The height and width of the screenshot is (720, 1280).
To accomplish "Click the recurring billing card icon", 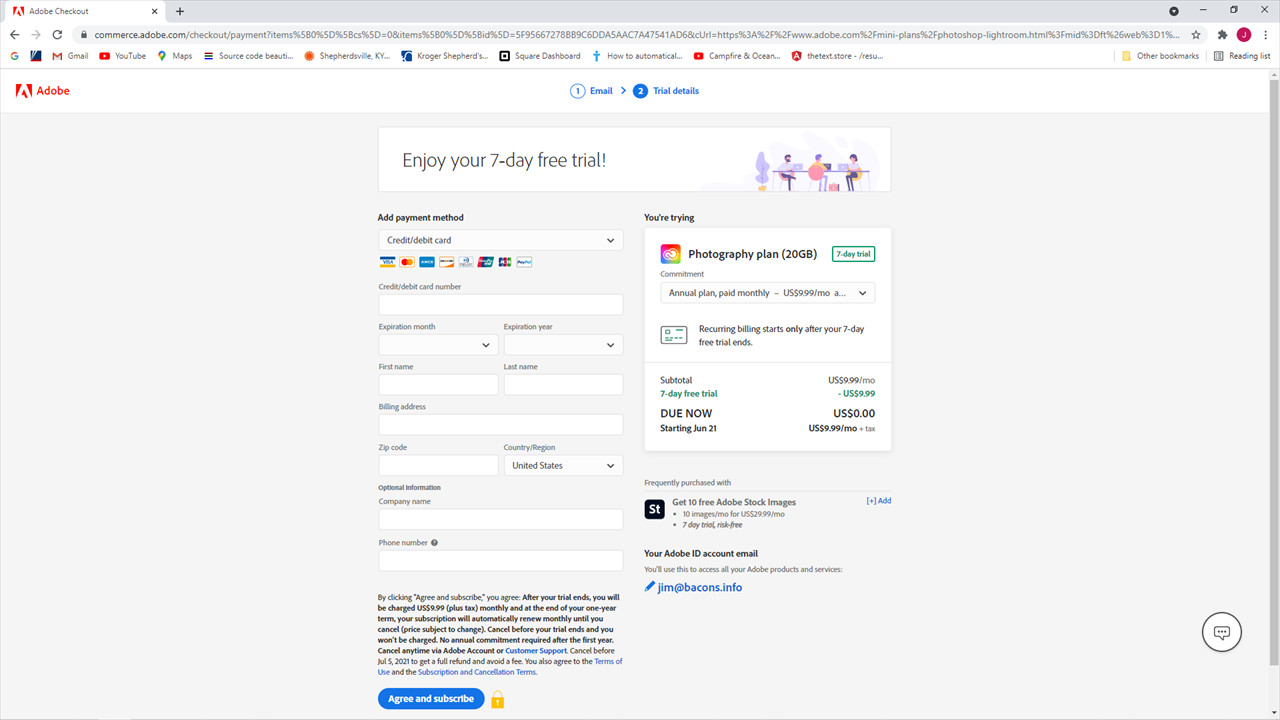I will 674,335.
